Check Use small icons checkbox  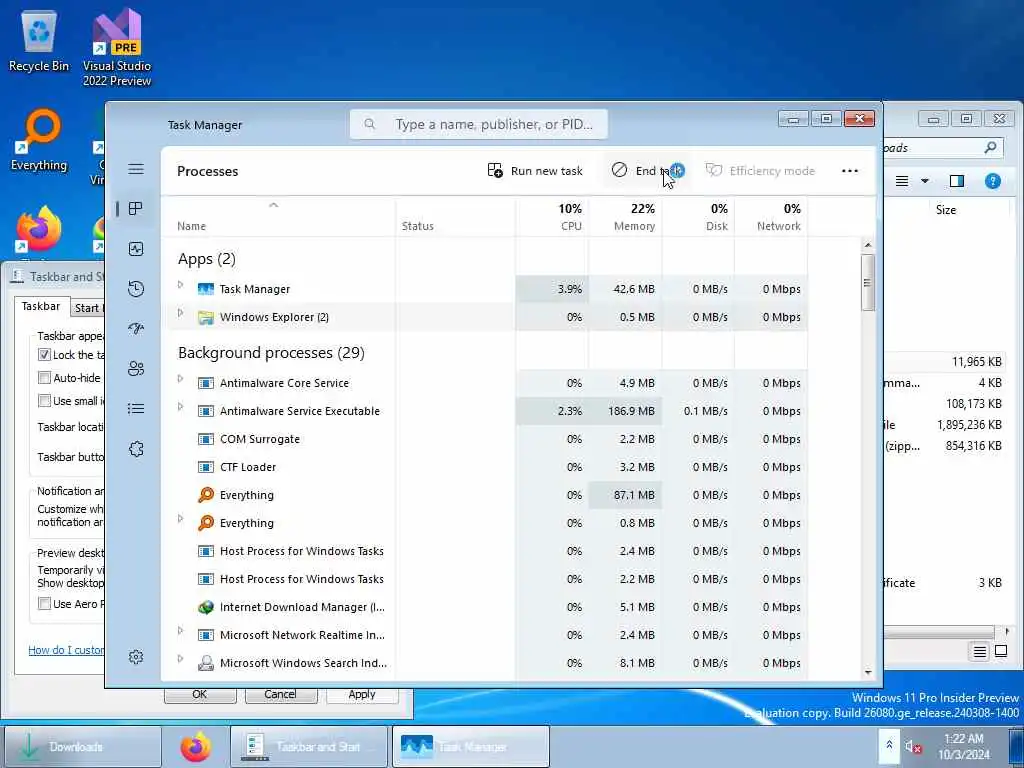coord(44,400)
